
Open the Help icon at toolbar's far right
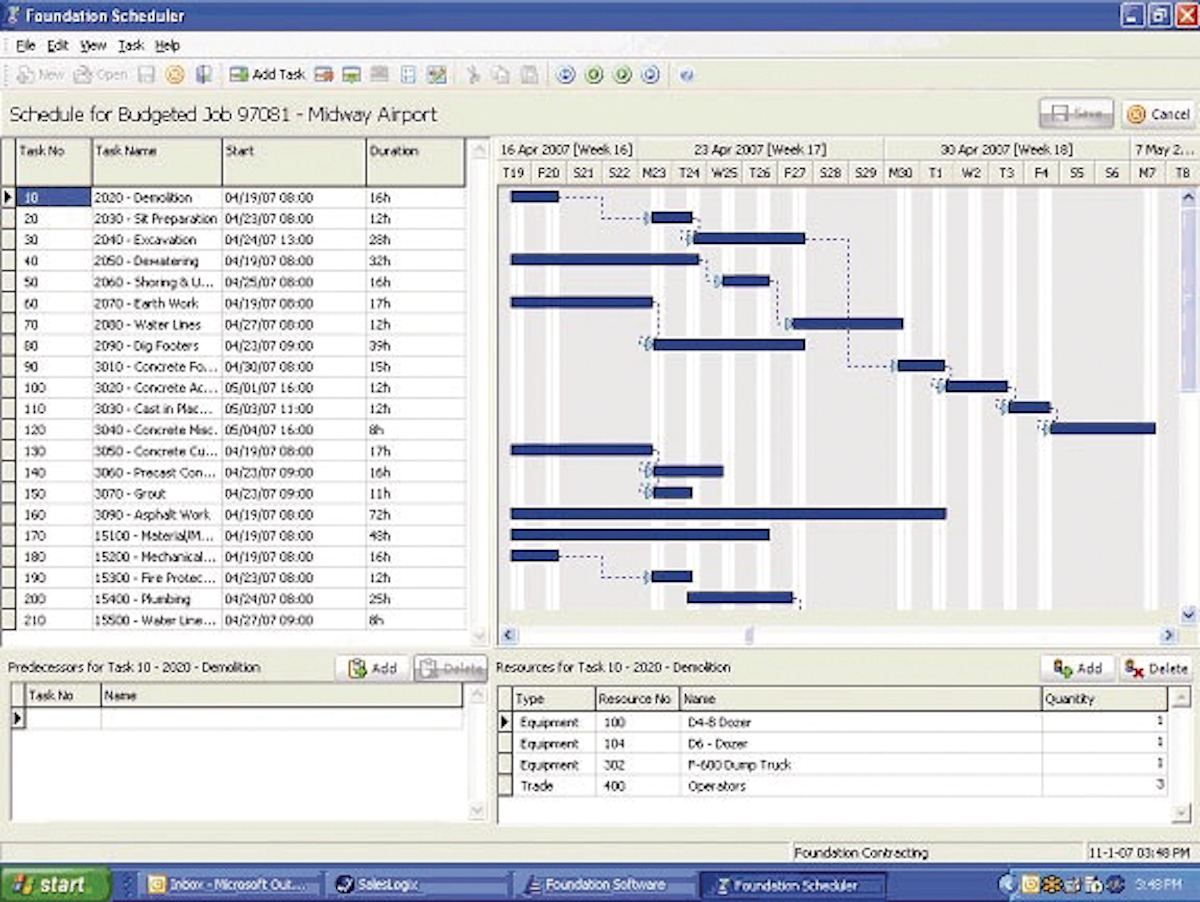686,74
